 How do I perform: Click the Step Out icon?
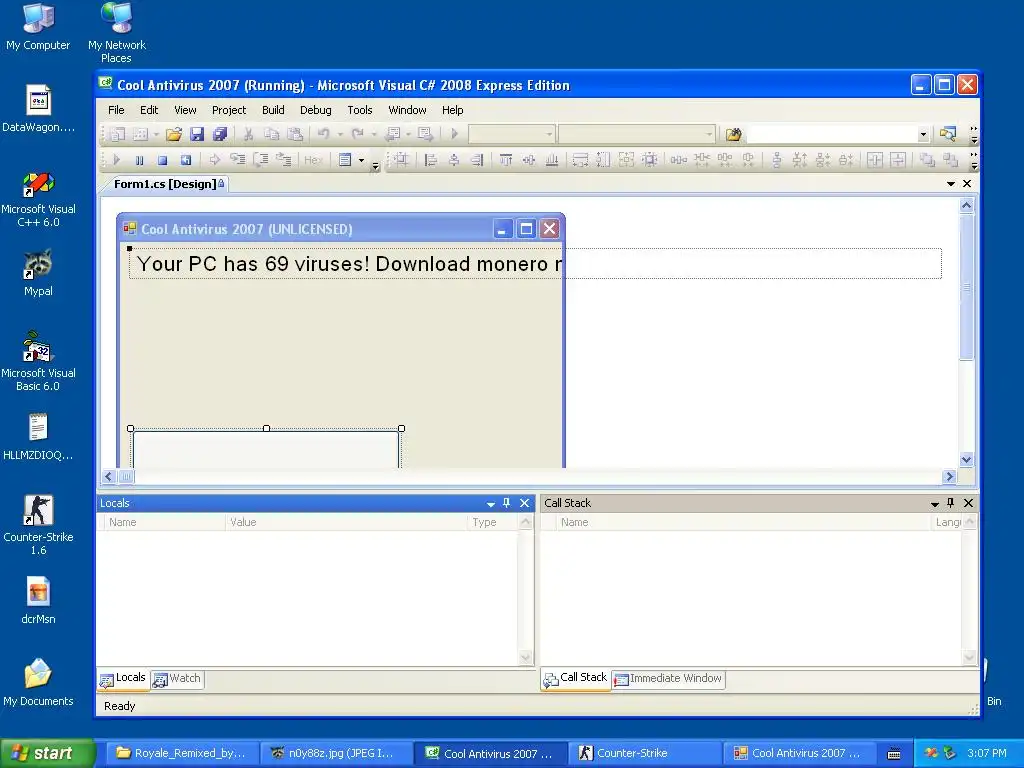pyautogui.click(x=284, y=159)
